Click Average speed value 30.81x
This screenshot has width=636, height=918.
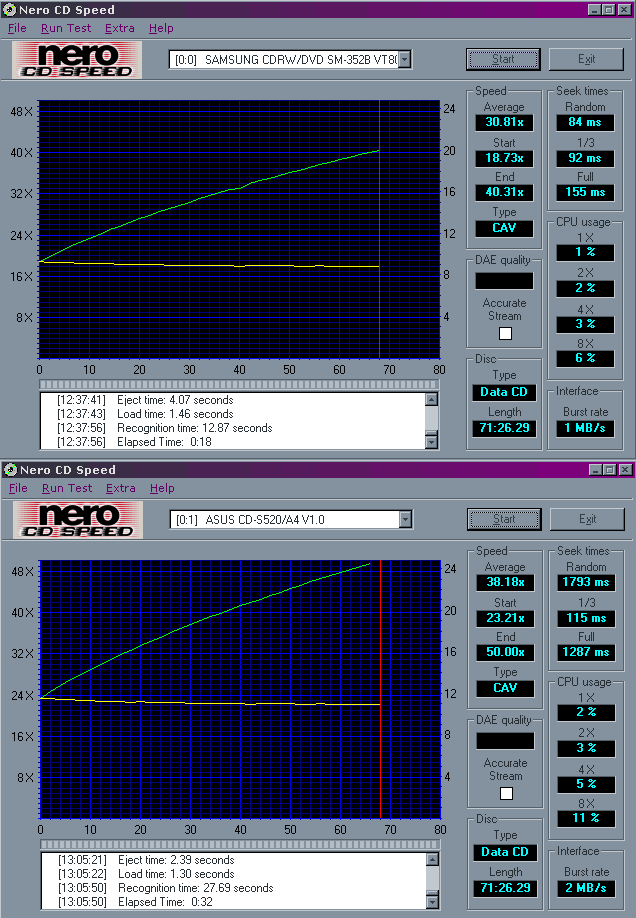coord(504,122)
